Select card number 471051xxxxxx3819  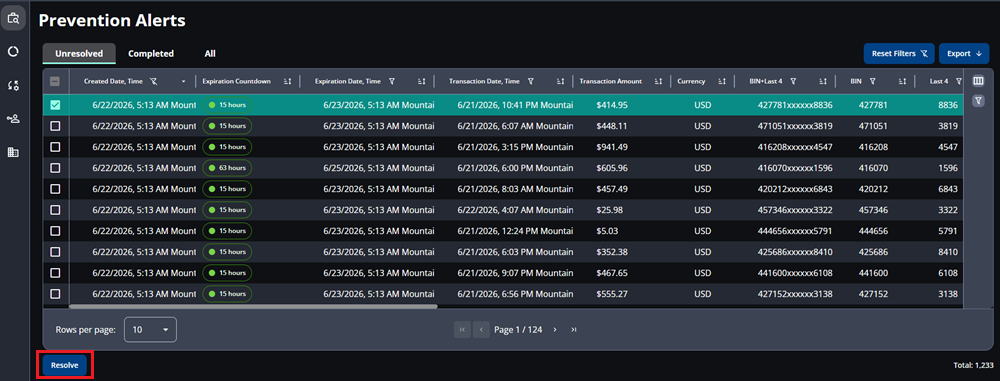(795, 126)
